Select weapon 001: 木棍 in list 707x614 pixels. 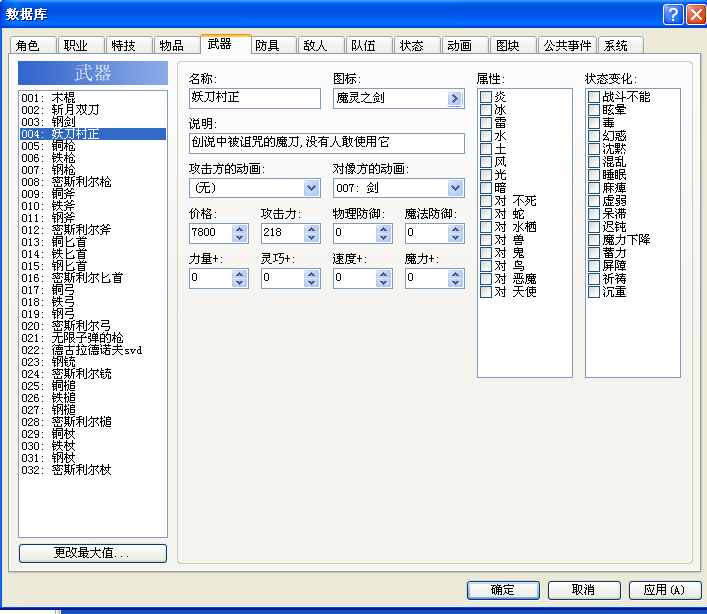(x=93, y=98)
